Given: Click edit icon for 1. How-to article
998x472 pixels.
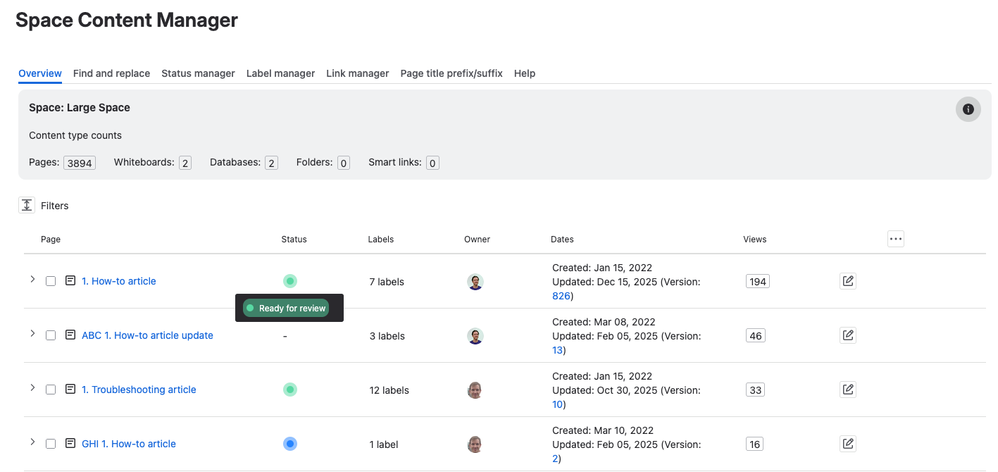Looking at the screenshot, I should click(847, 281).
